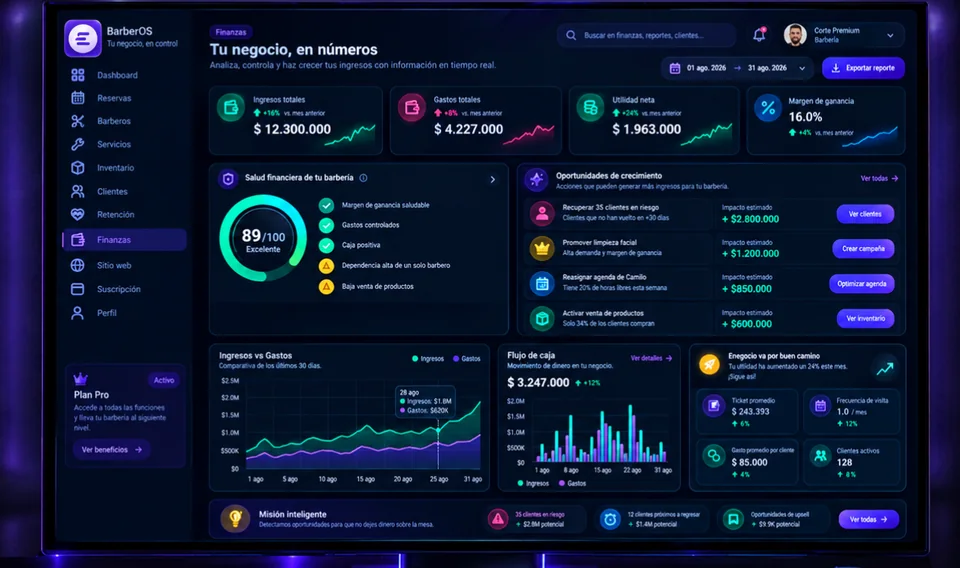Viewport: 960px width, 568px height.
Task: Toggle Ingresos legend under Flujo de caja chart
Action: pyautogui.click(x=533, y=484)
